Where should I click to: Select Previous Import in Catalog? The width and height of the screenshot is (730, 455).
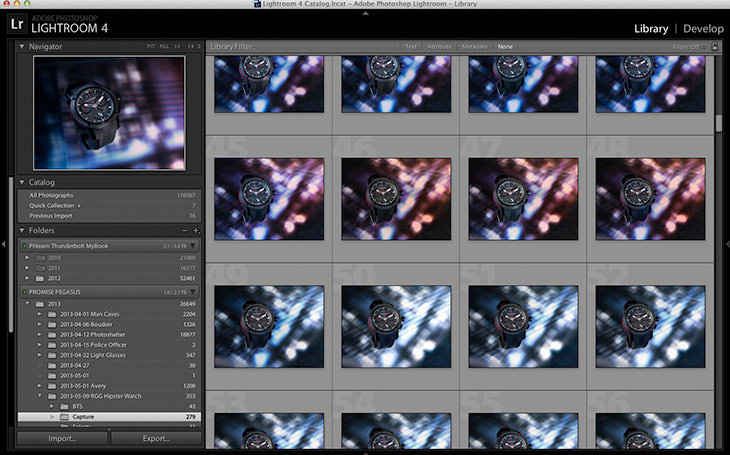(110, 216)
